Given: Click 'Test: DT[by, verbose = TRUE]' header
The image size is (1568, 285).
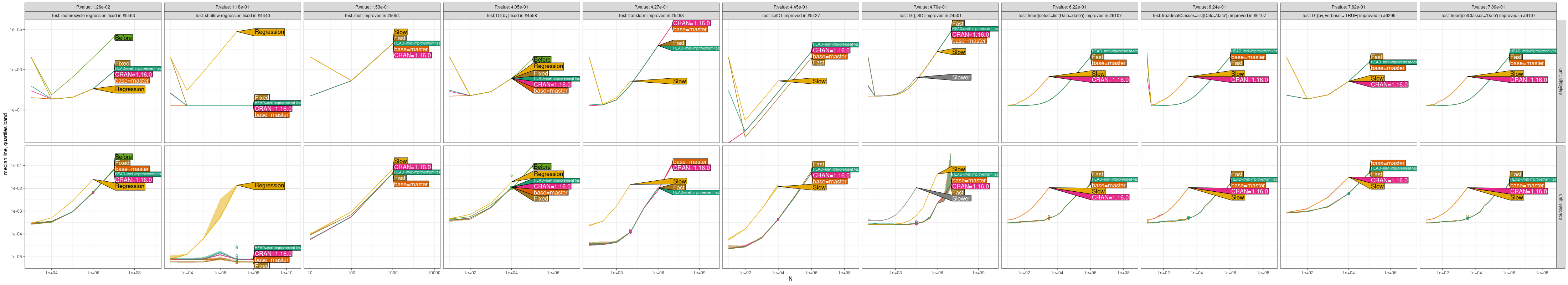Looking at the screenshot, I should coord(1348,16).
